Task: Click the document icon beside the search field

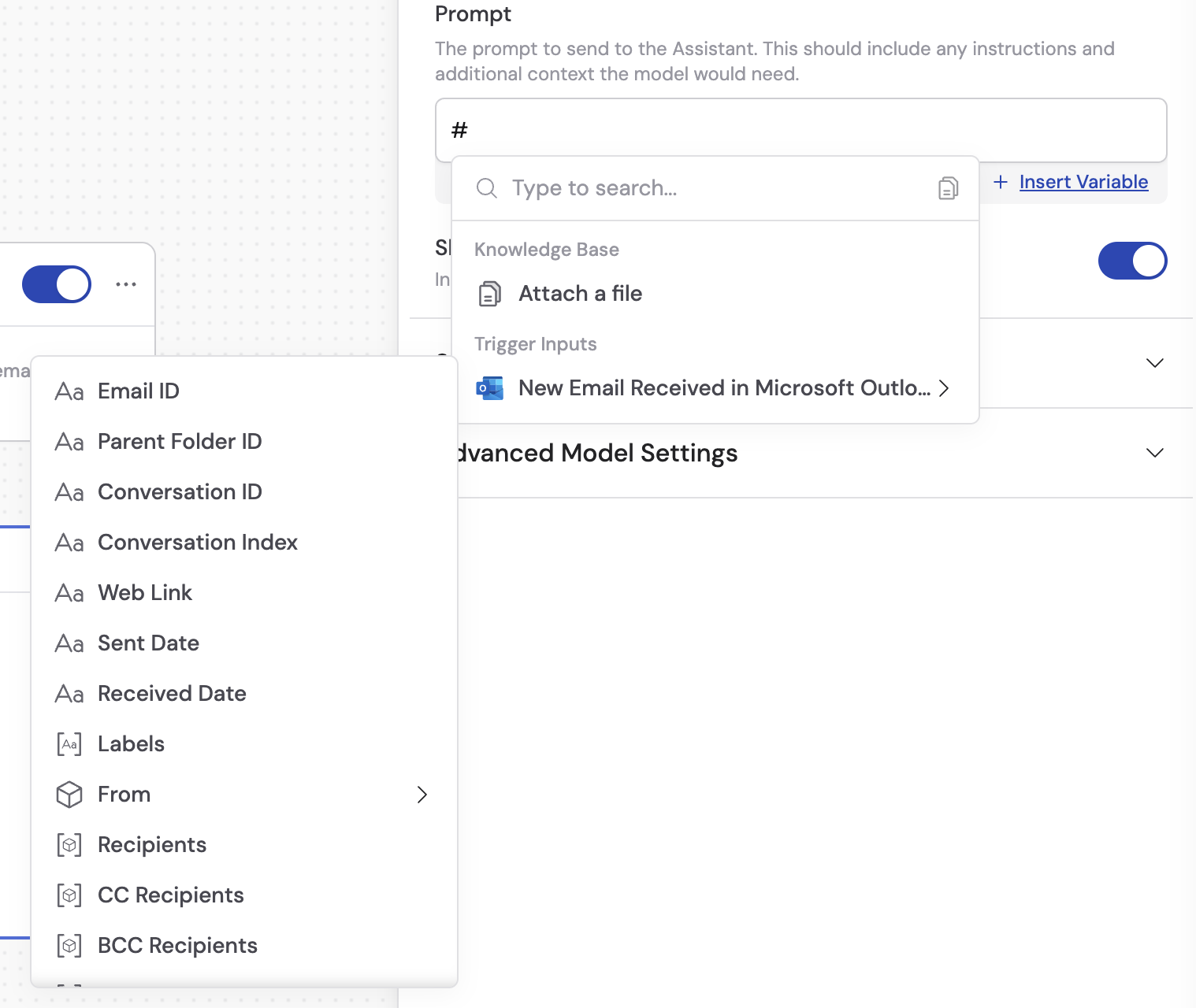Action: 948,187
